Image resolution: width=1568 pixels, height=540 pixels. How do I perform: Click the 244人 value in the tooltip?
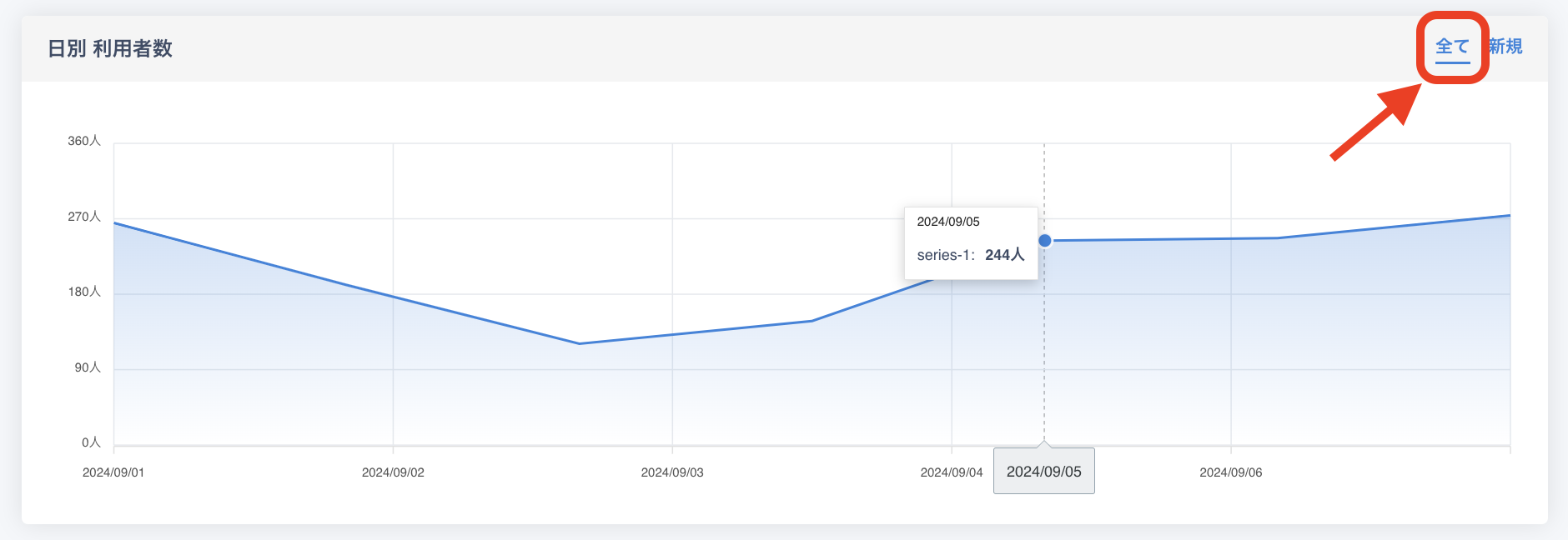click(1004, 255)
